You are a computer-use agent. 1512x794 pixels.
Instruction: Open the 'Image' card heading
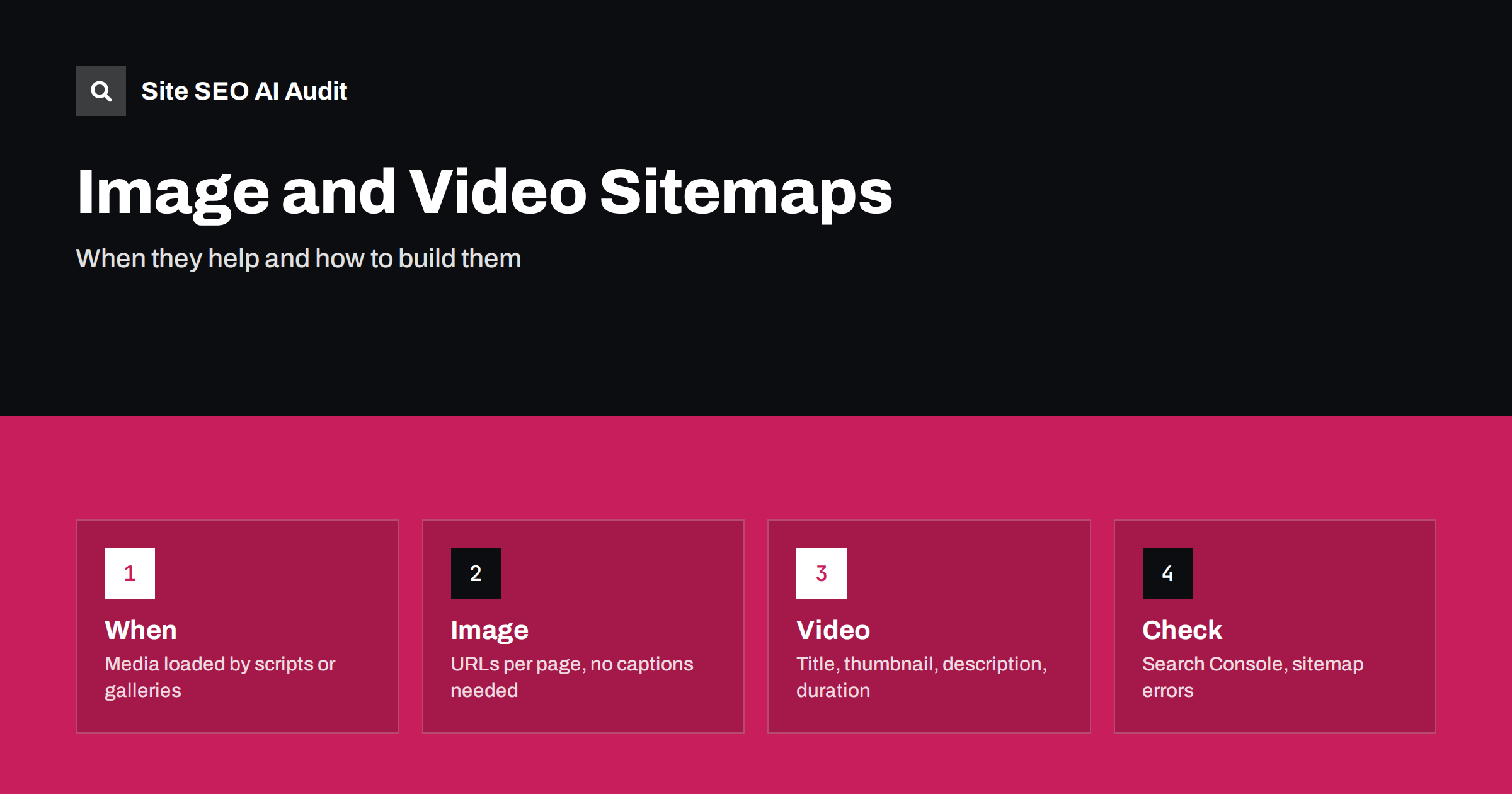[490, 631]
